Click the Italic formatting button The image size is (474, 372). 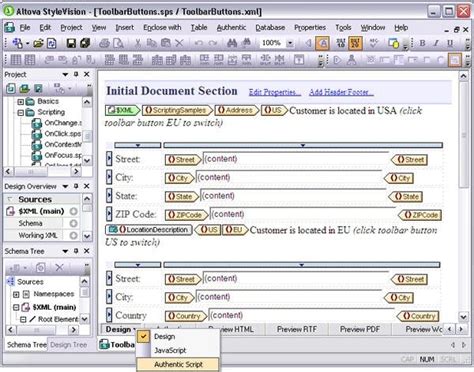(x=436, y=43)
